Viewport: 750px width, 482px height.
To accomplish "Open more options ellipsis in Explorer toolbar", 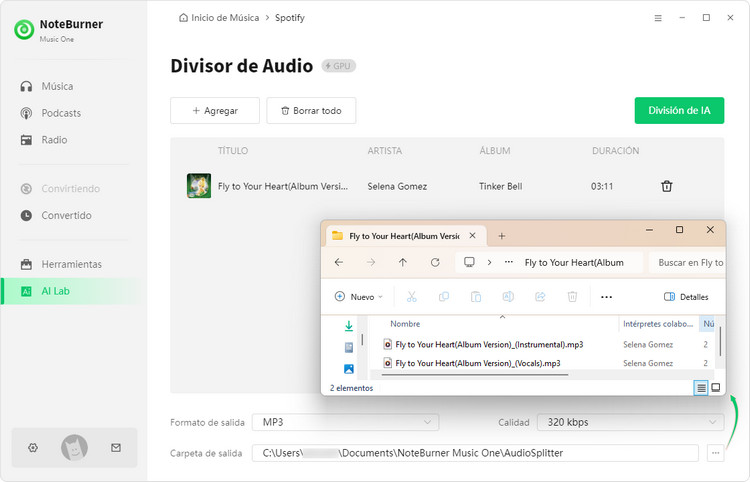I will (x=607, y=297).
